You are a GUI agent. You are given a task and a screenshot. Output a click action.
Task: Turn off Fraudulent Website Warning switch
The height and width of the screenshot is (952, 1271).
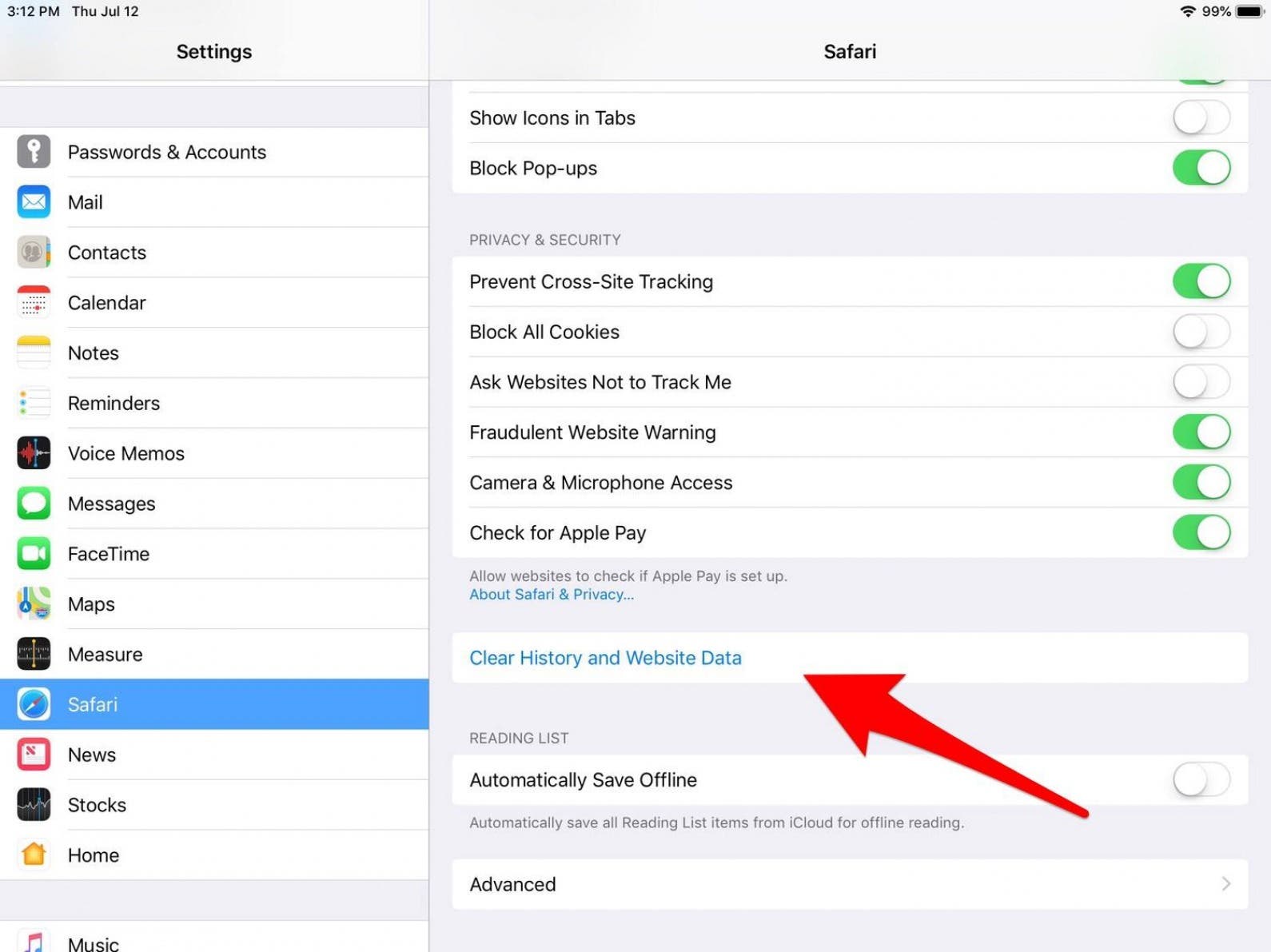[x=1201, y=432]
